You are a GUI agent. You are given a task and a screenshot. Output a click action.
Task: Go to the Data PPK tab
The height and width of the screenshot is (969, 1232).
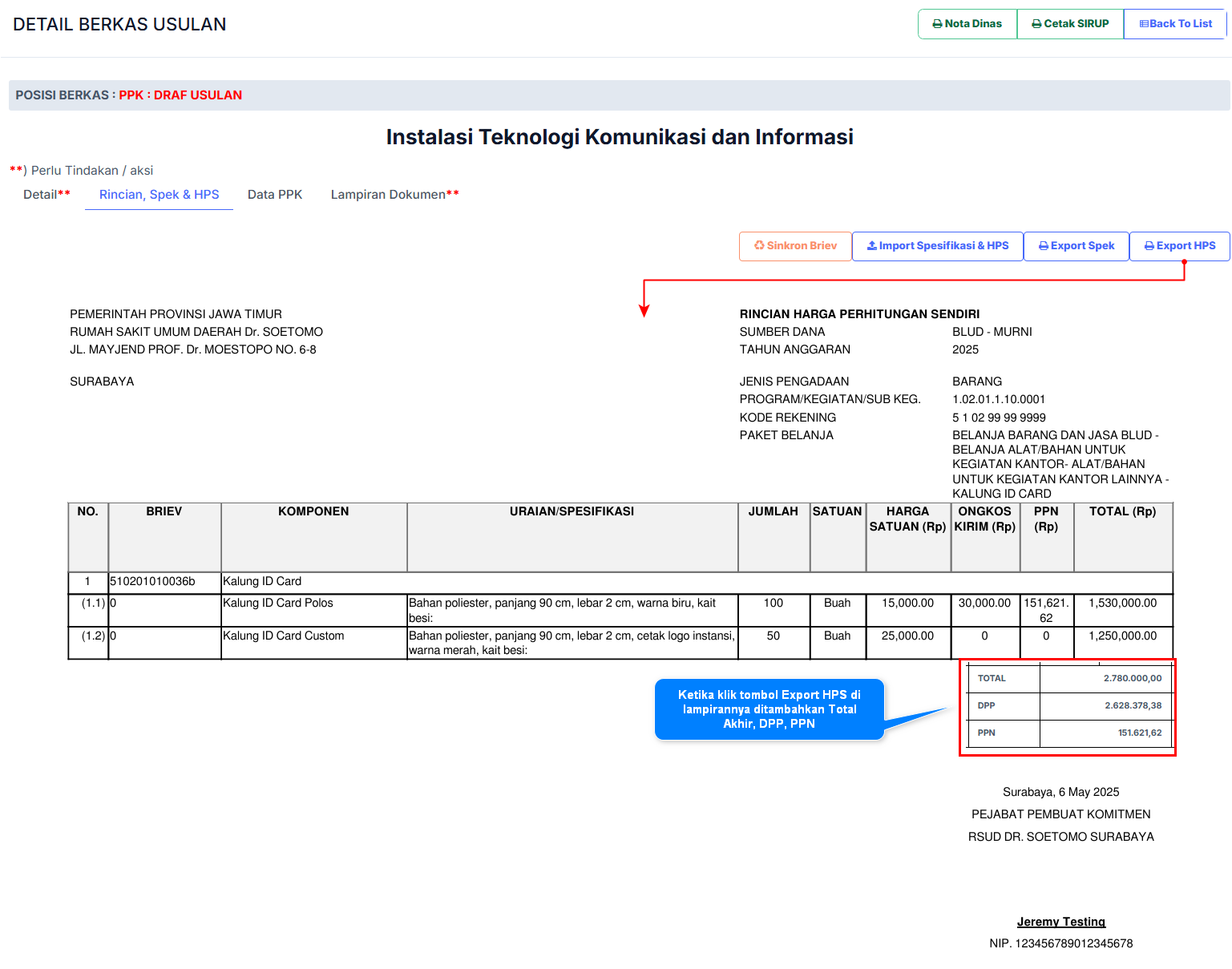(275, 195)
